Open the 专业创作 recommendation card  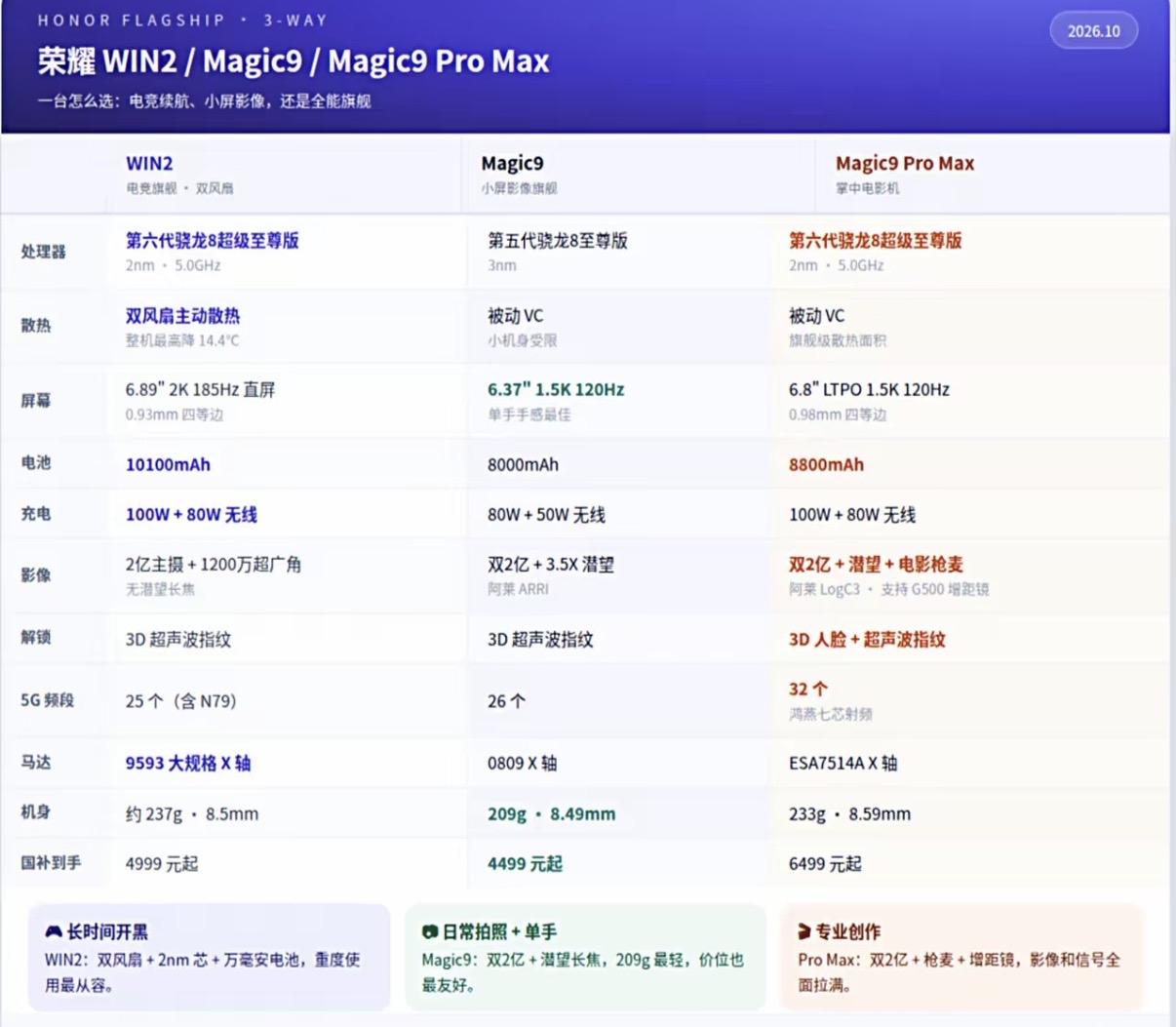pos(961,957)
